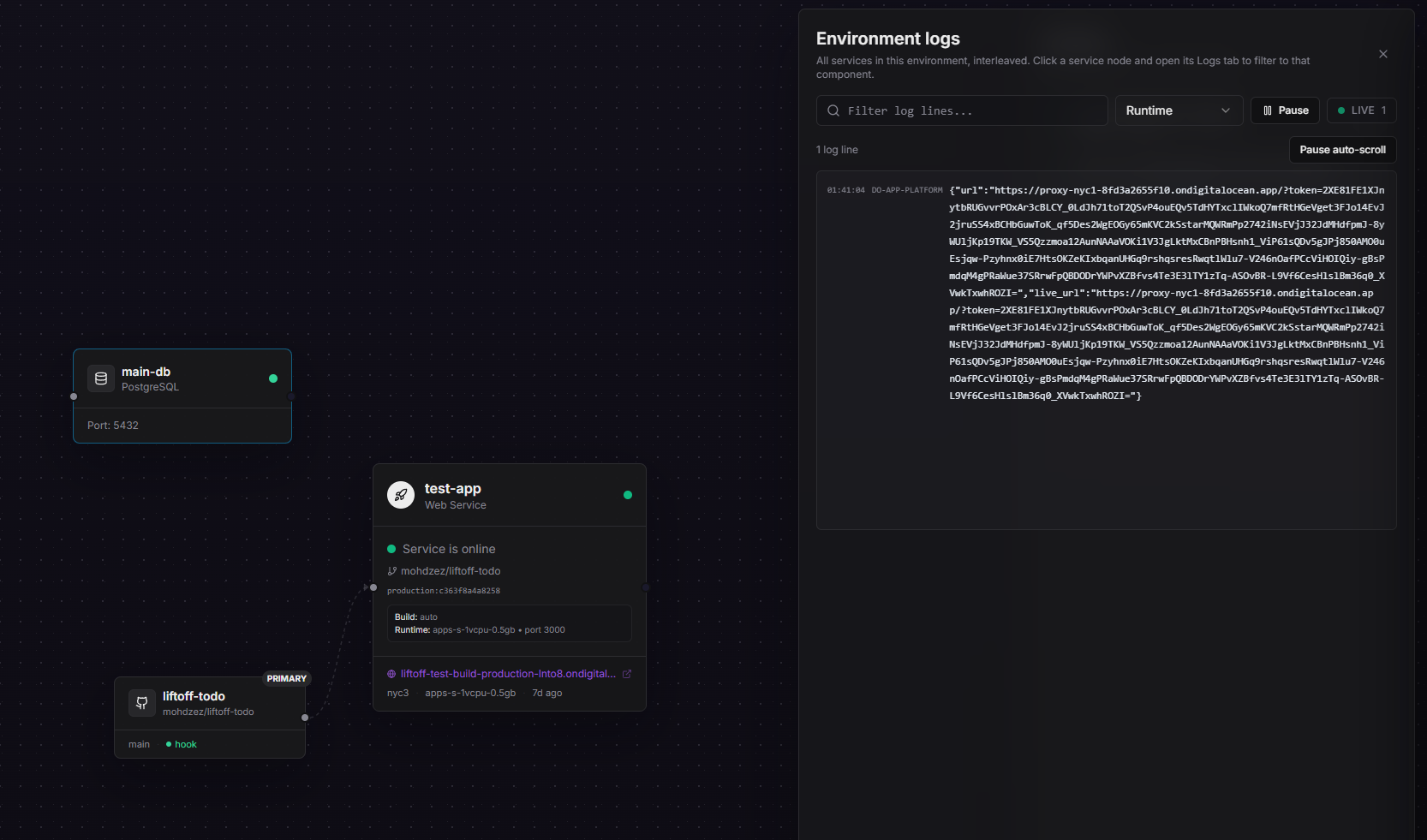Click the green hook status on liftoff-todo
Viewport: 1427px width, 840px height.
point(182,744)
